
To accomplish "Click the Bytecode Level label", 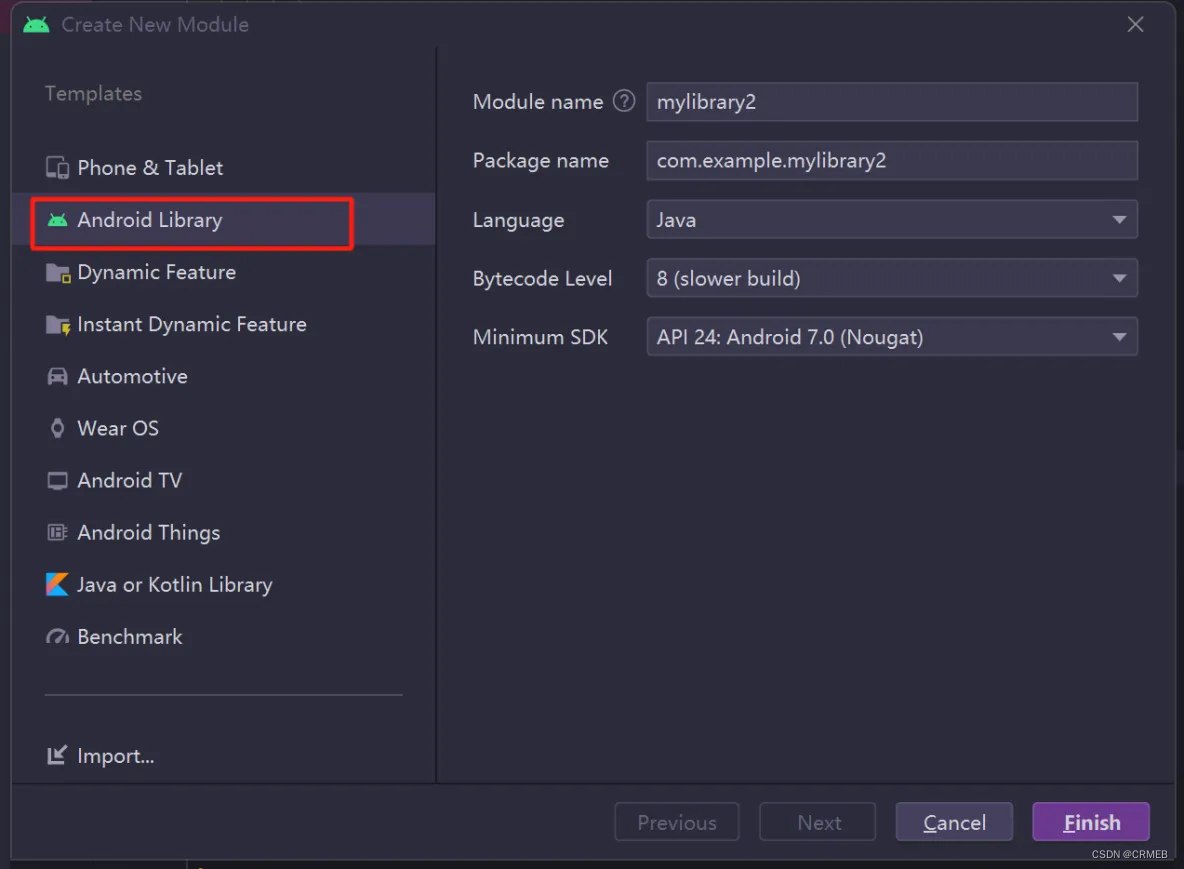I will (542, 279).
